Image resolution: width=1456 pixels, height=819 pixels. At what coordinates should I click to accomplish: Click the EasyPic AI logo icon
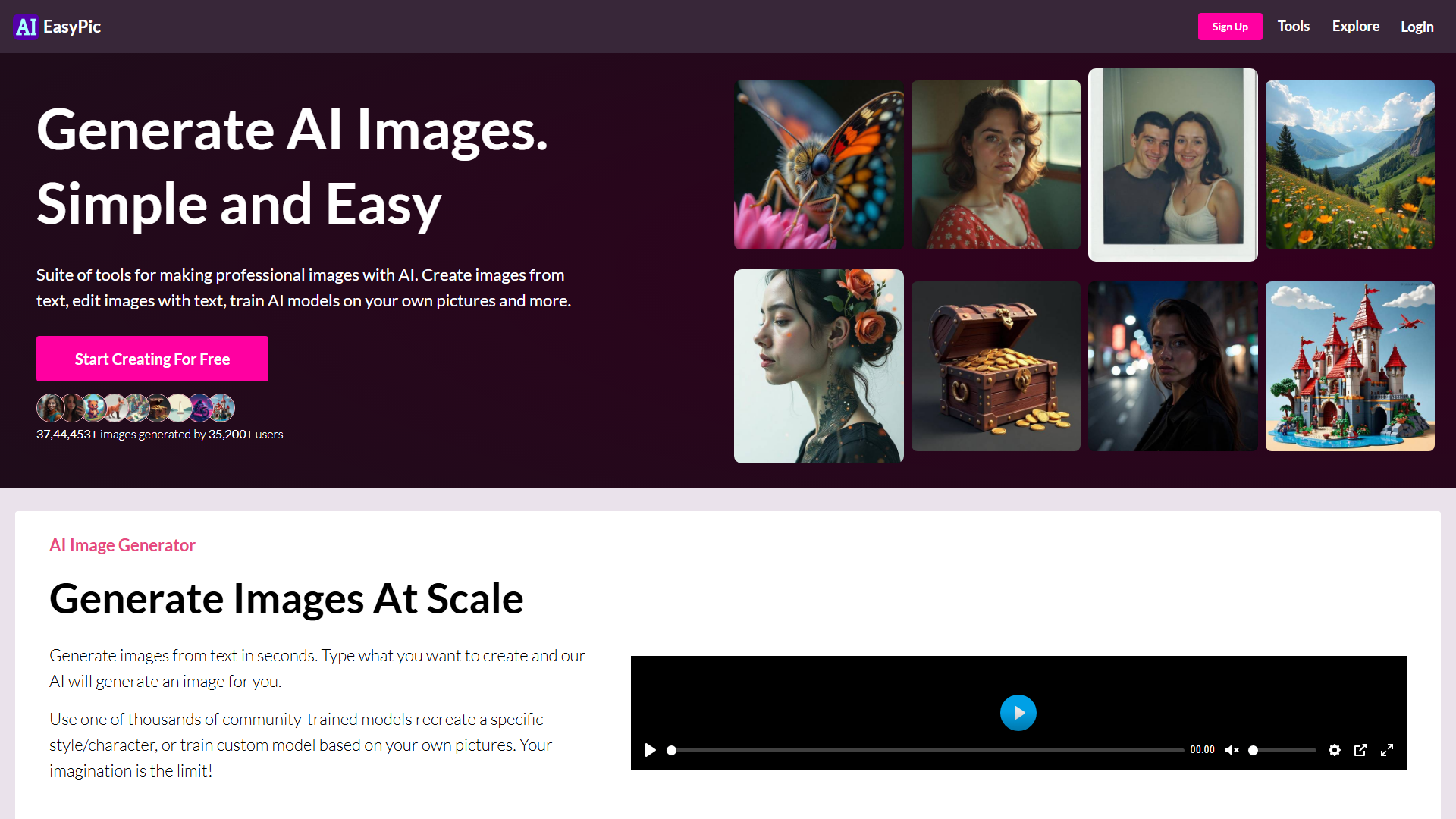click(26, 27)
